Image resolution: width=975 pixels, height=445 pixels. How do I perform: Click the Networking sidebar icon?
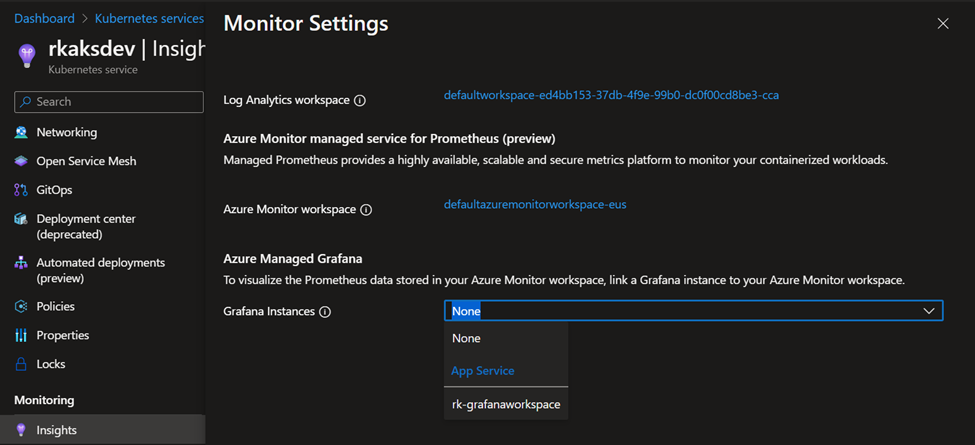coord(21,132)
